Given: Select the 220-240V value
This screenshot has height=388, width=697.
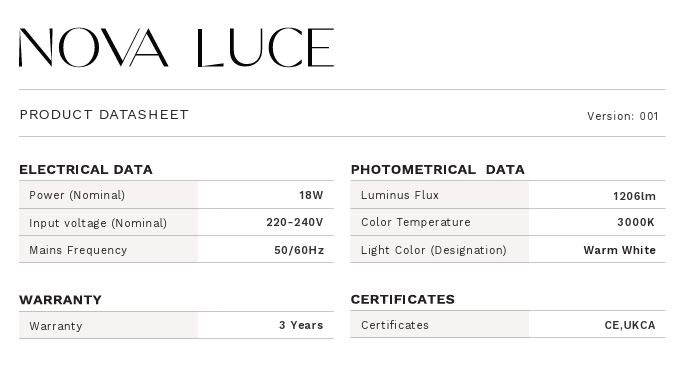Looking at the screenshot, I should (295, 222).
